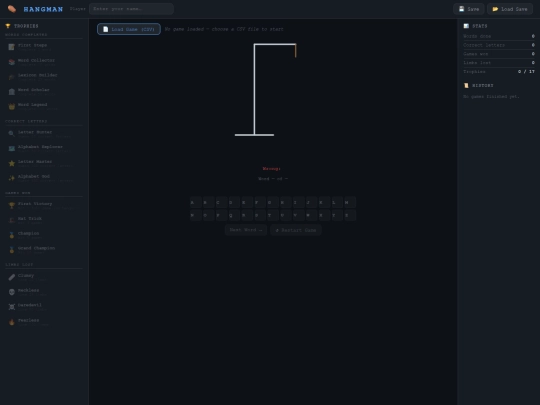Guess the letter T on keyboard

point(273,215)
